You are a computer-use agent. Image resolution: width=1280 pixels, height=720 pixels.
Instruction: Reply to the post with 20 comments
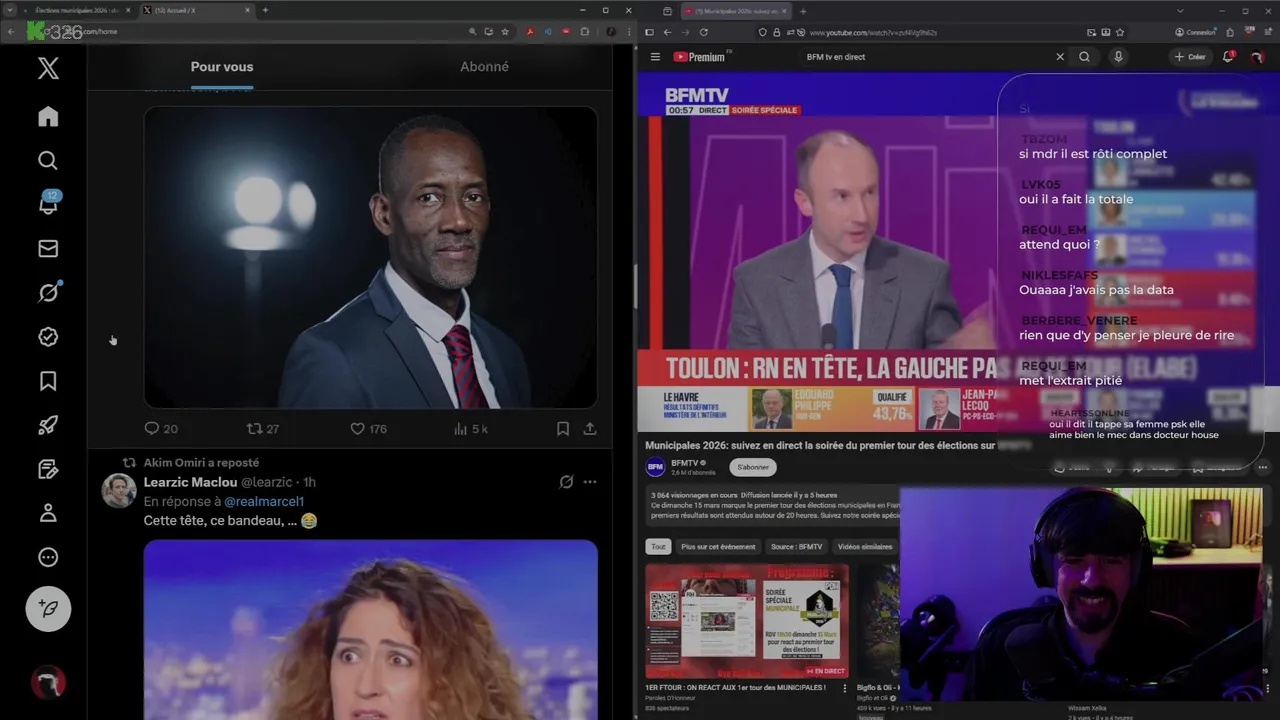tap(161, 429)
